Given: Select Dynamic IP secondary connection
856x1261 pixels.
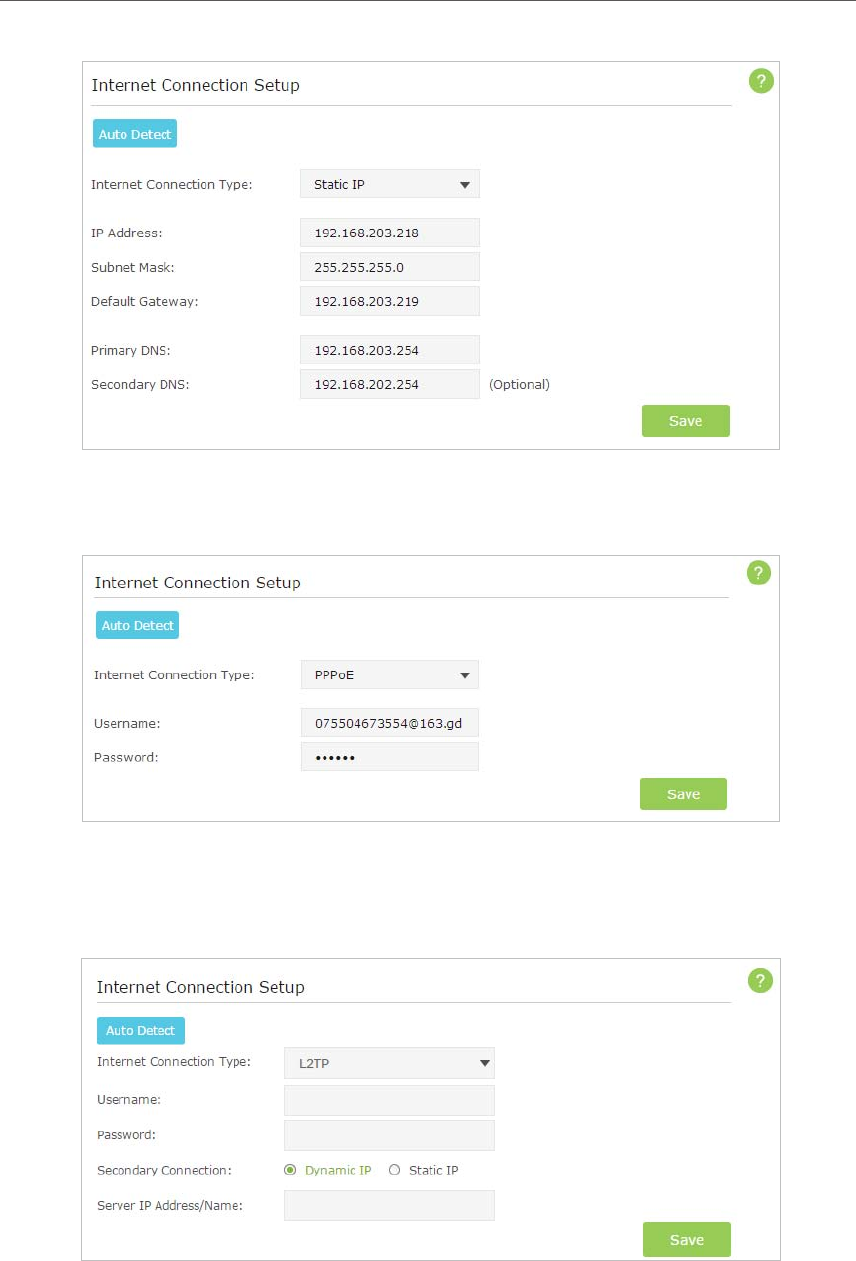Looking at the screenshot, I should coord(291,1170).
